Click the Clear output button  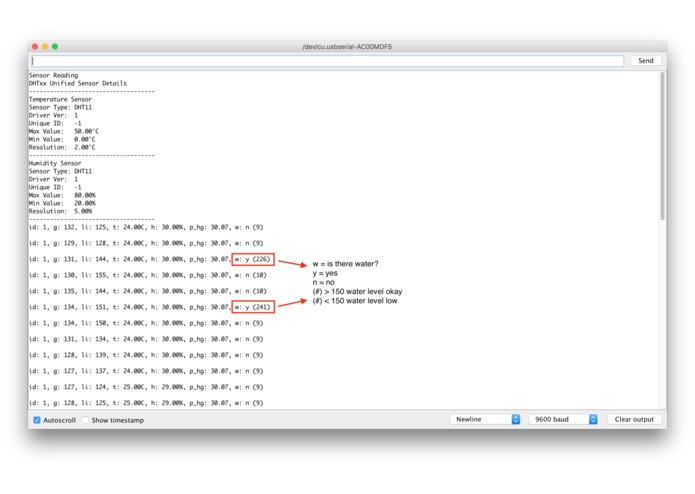click(634, 419)
